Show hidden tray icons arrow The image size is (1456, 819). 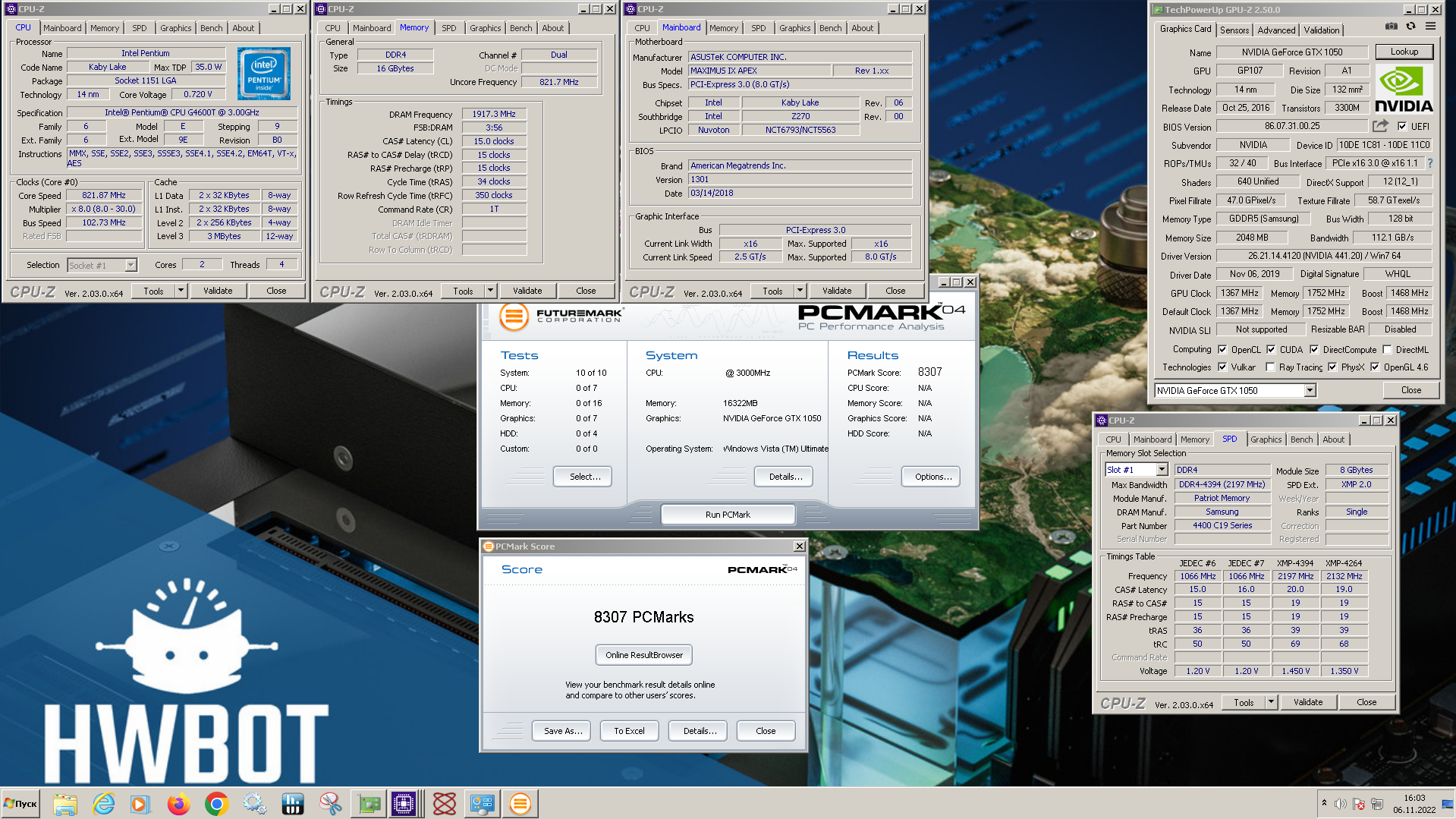(1324, 803)
